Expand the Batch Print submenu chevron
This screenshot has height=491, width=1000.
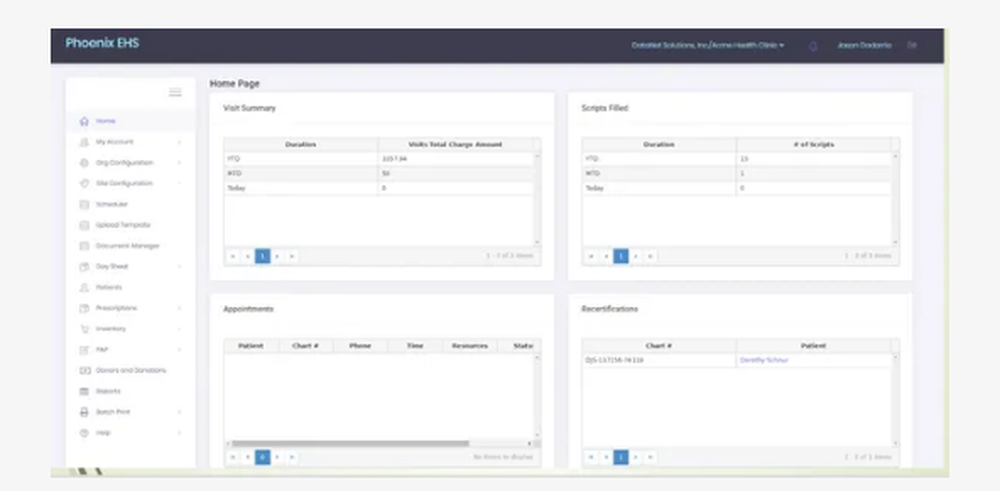[x=179, y=412]
